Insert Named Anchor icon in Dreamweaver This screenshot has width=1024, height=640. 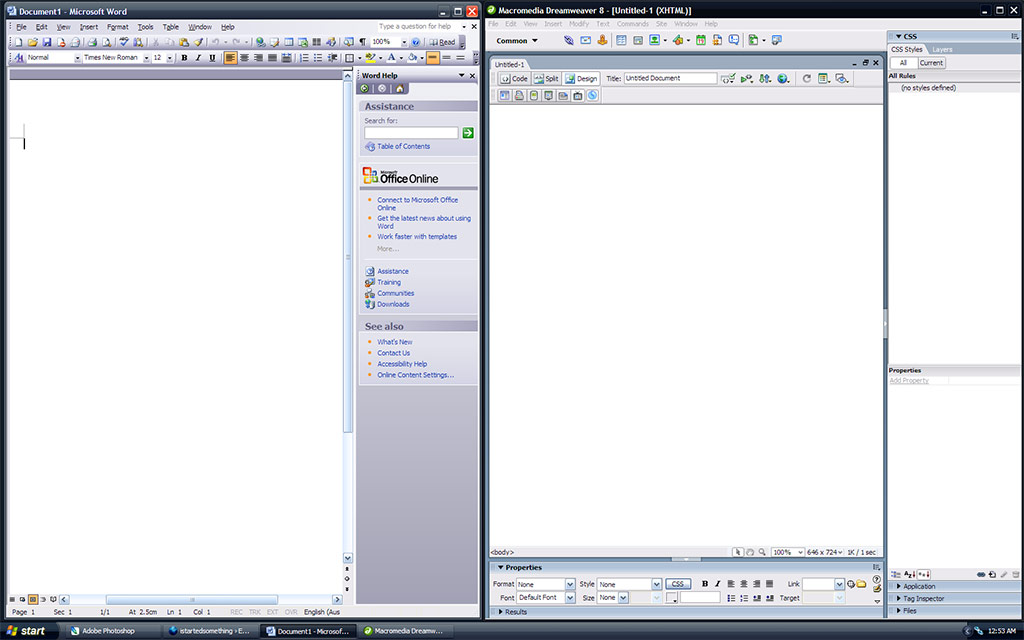pos(602,40)
